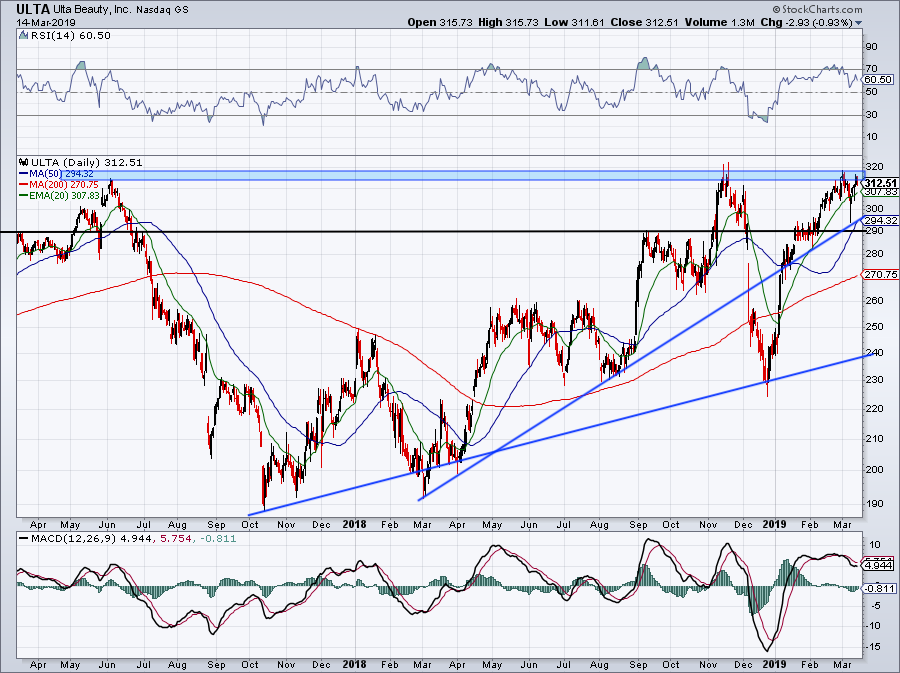The image size is (900, 673).
Task: Open the dropdown arrow next to Chg value
Action: pos(859,23)
